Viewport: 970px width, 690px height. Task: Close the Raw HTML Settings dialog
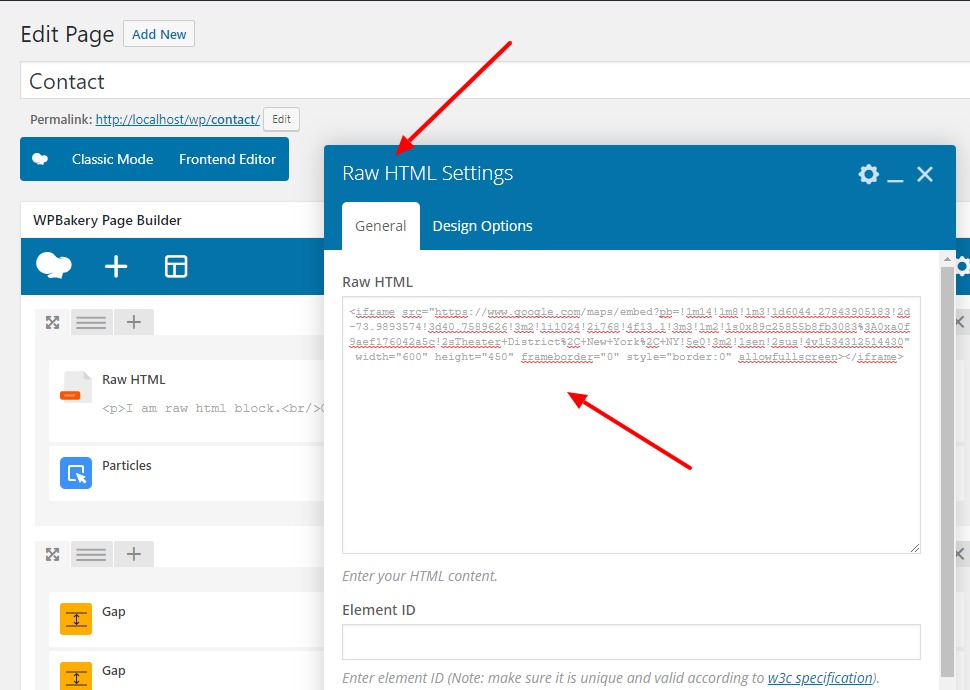(925, 174)
